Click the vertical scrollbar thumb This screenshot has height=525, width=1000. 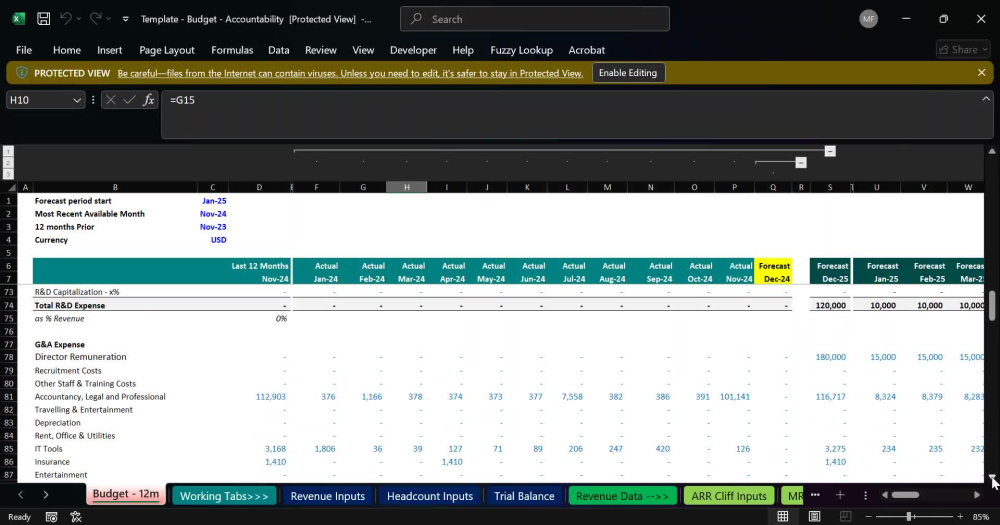992,306
